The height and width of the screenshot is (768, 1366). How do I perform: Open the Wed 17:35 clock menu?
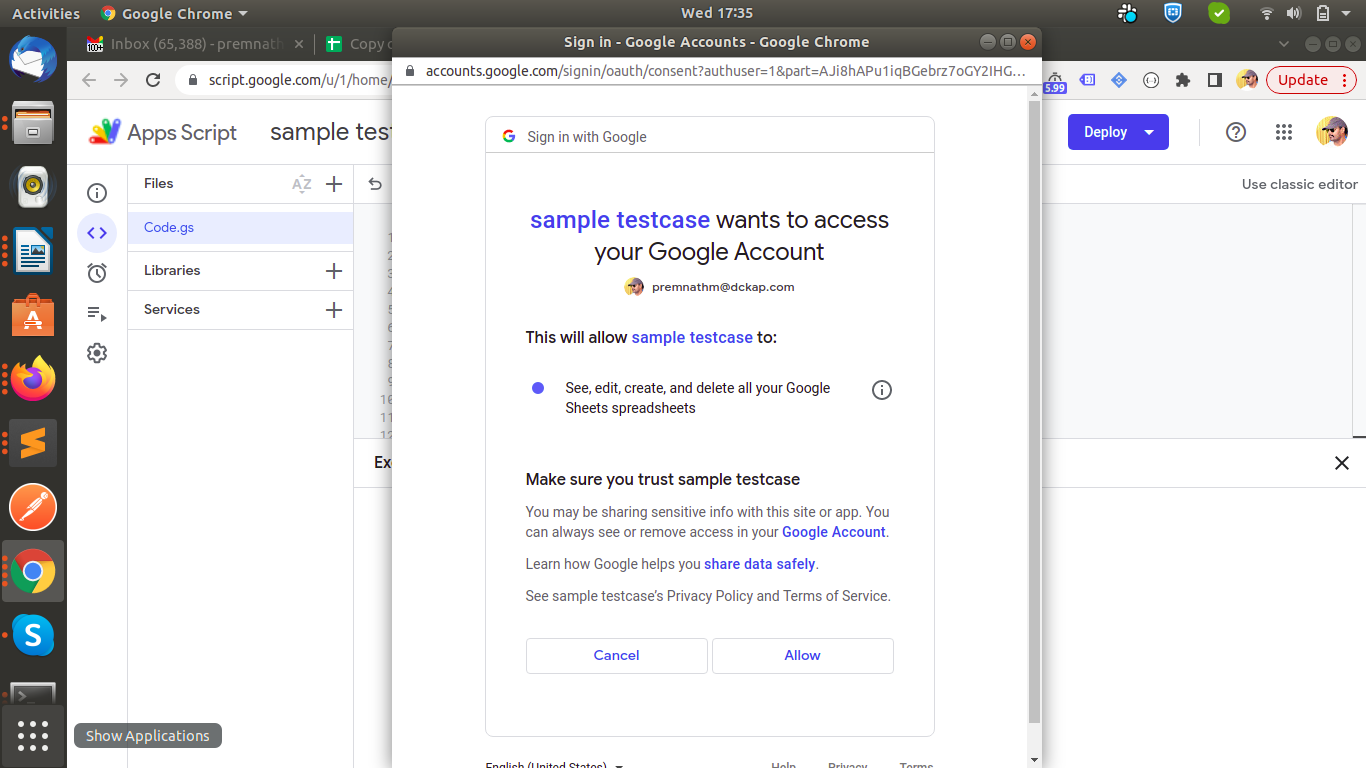click(716, 13)
